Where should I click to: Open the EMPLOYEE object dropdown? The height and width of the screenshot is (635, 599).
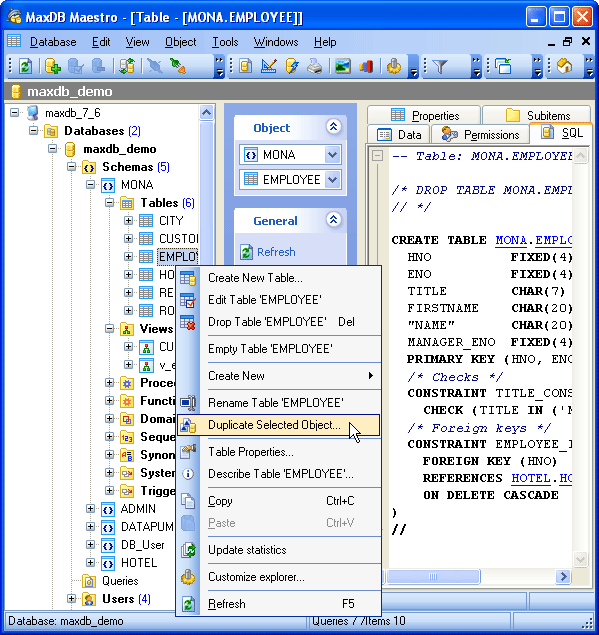tap(333, 179)
